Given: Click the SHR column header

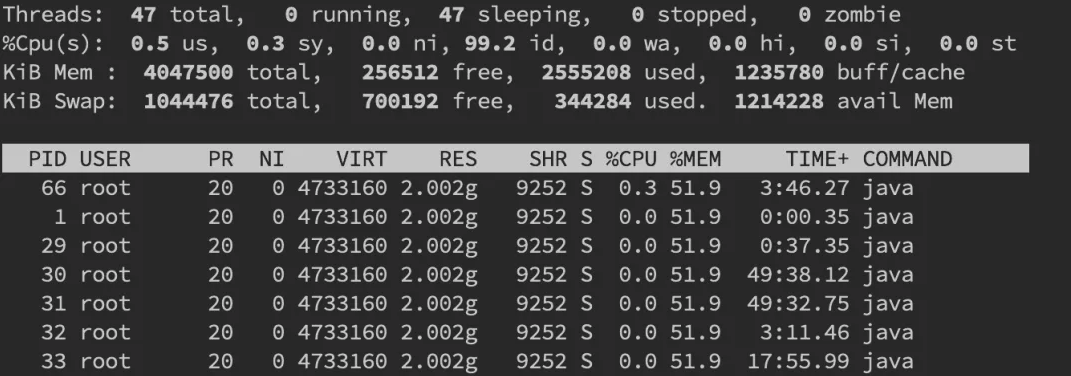Looking at the screenshot, I should (x=548, y=159).
